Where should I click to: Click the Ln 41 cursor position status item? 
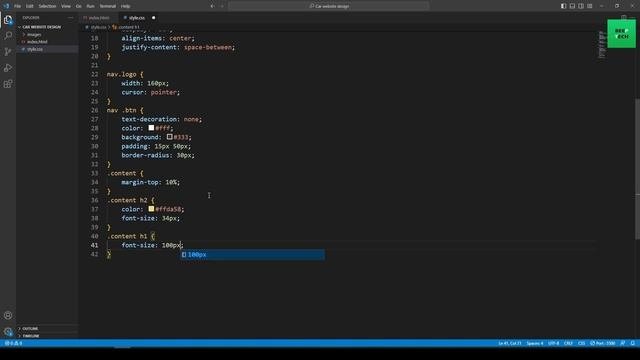(x=509, y=343)
